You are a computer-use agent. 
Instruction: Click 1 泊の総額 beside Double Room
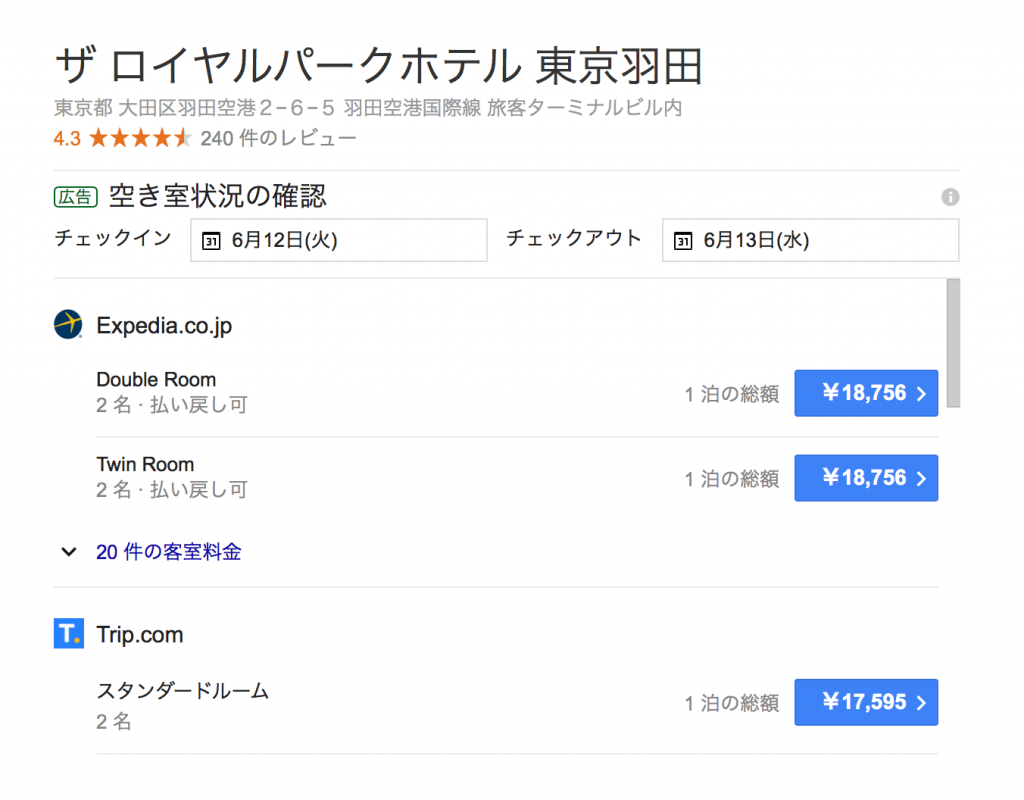click(732, 394)
